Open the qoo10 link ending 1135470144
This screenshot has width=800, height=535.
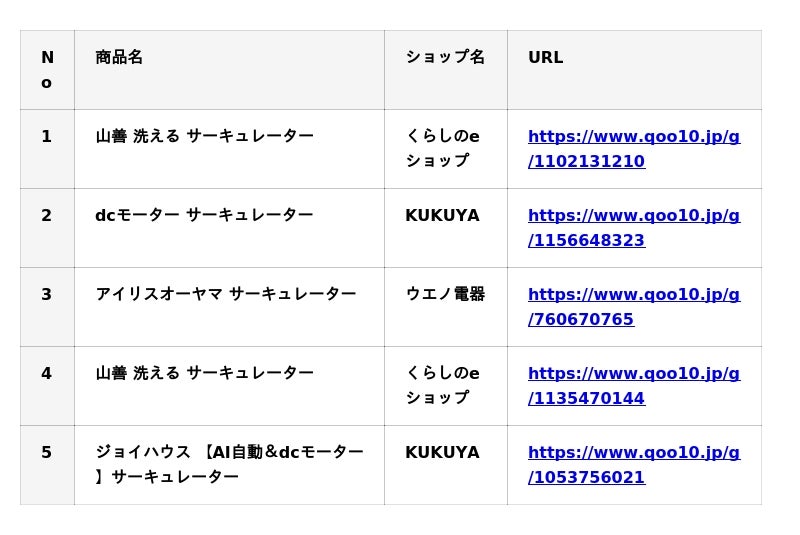(x=633, y=386)
